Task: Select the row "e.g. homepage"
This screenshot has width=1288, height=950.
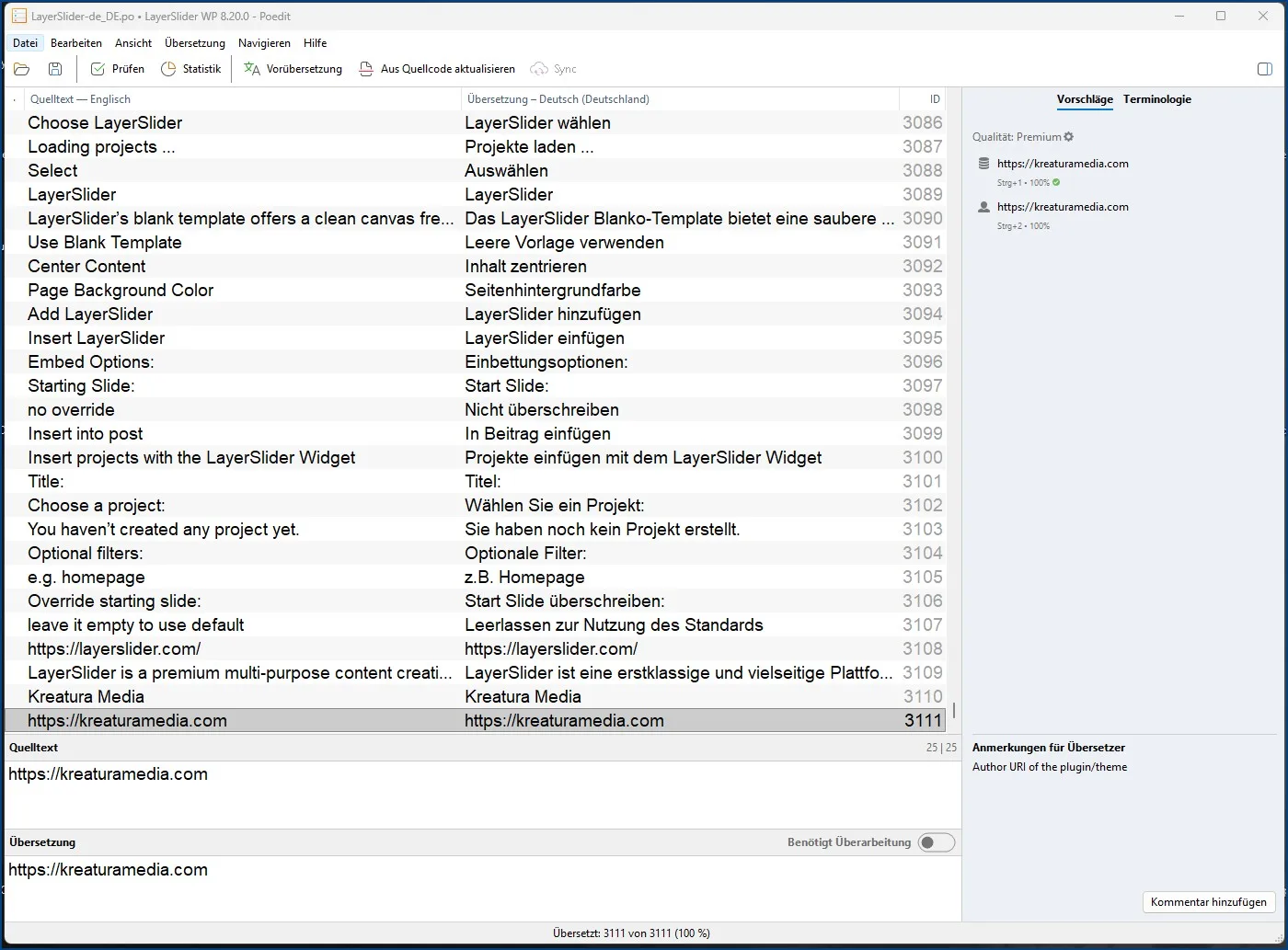Action: (477, 577)
